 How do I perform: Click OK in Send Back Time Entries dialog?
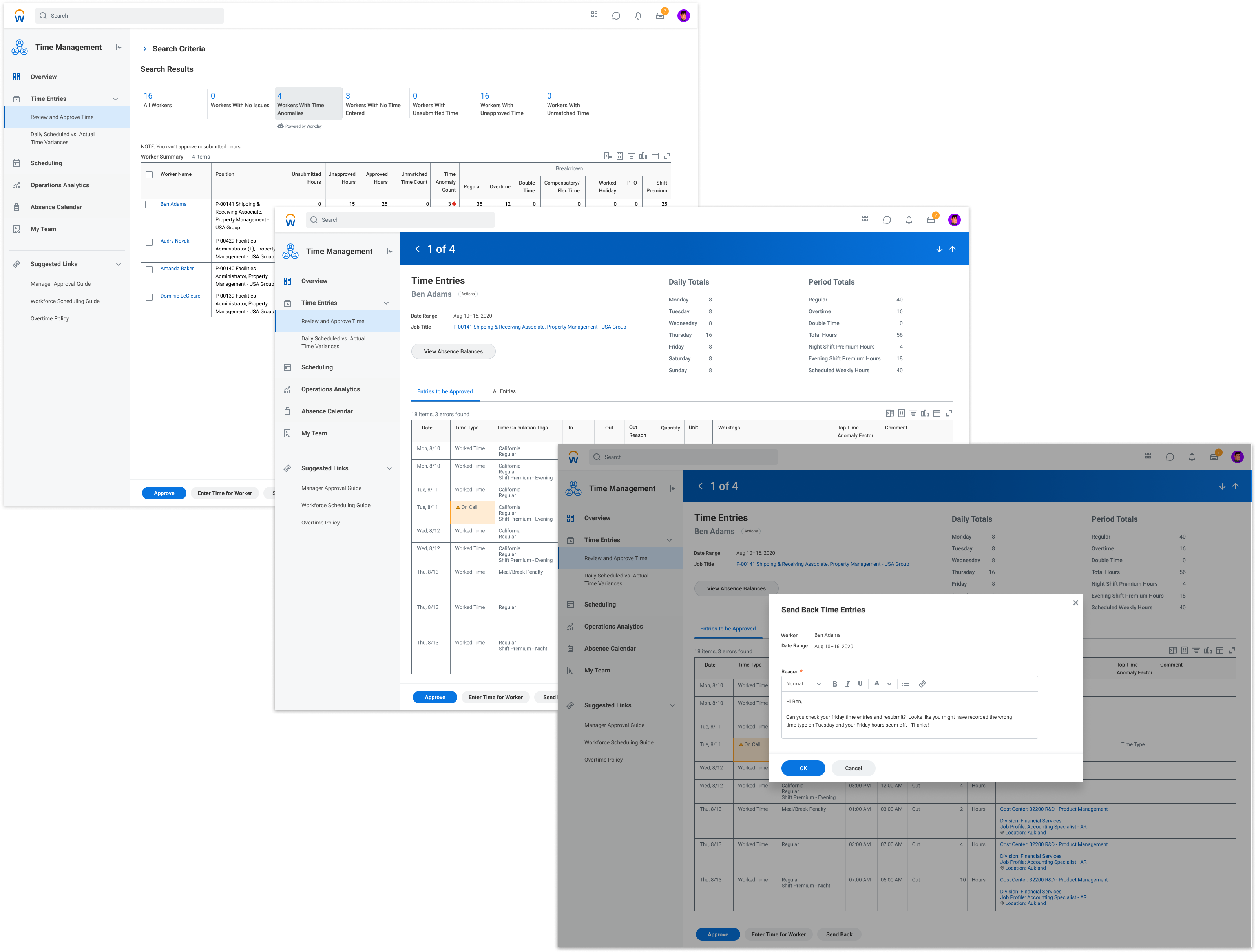(803, 768)
